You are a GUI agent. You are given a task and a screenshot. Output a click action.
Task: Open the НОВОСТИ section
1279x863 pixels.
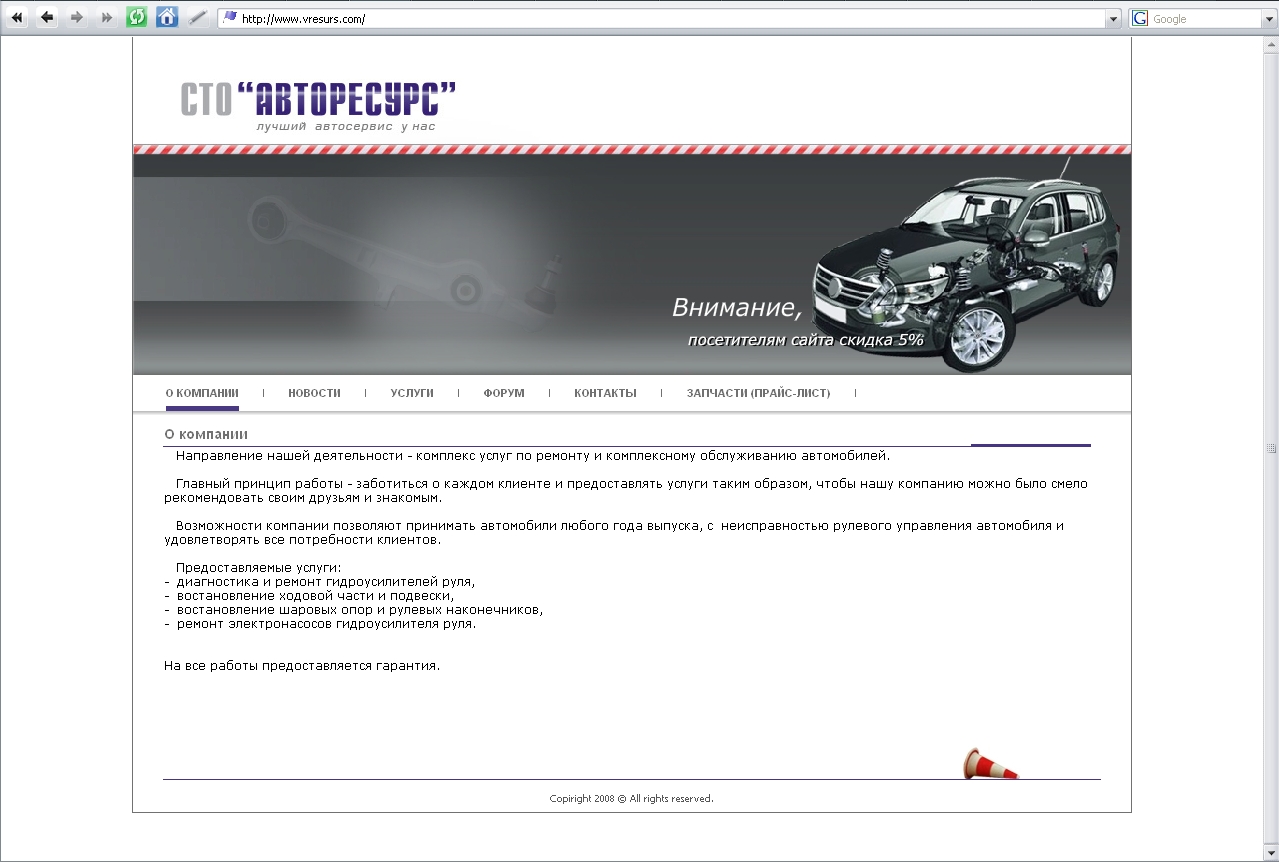click(x=313, y=393)
